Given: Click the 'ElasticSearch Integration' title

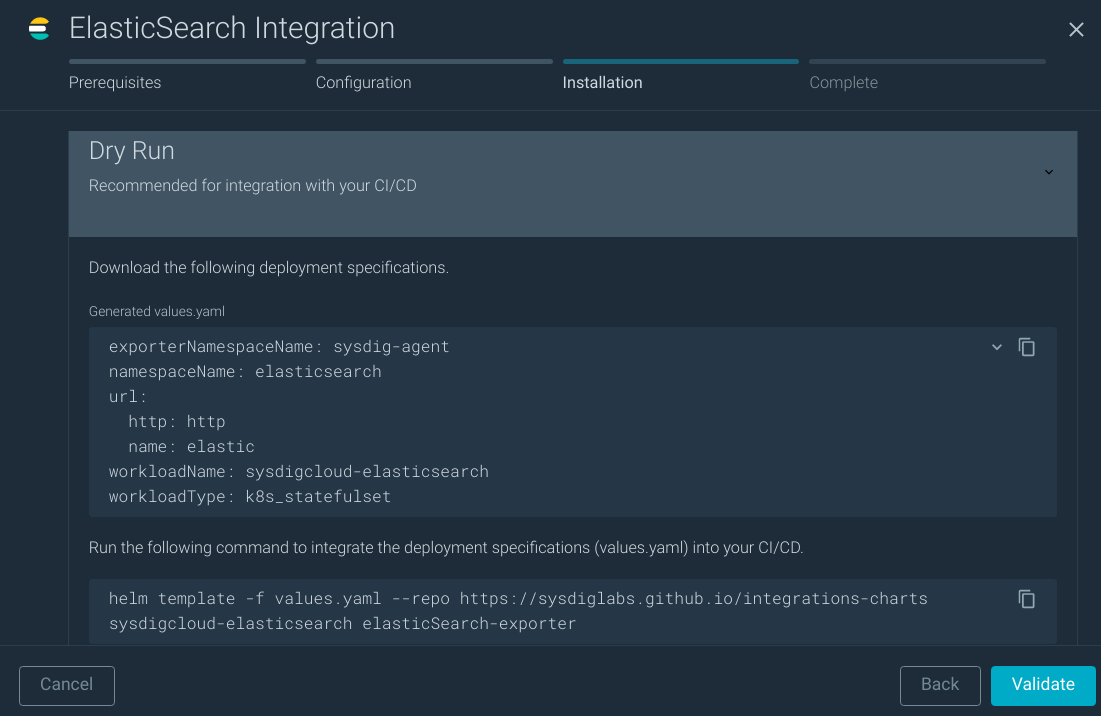Looking at the screenshot, I should click(x=232, y=29).
